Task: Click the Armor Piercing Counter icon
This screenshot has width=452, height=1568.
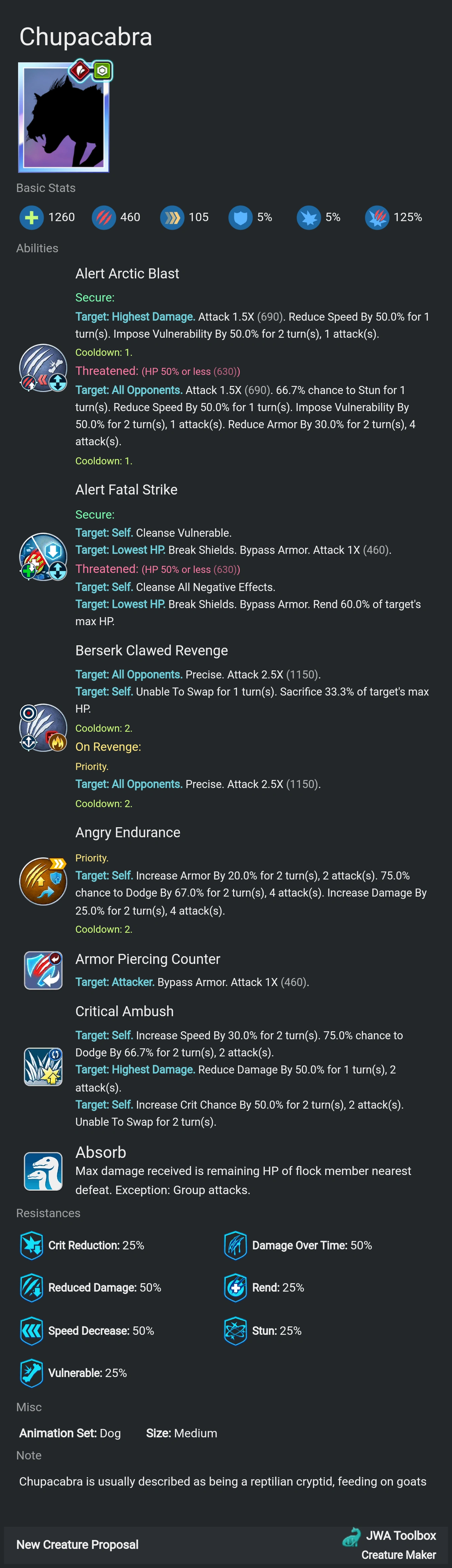Action: click(x=43, y=970)
